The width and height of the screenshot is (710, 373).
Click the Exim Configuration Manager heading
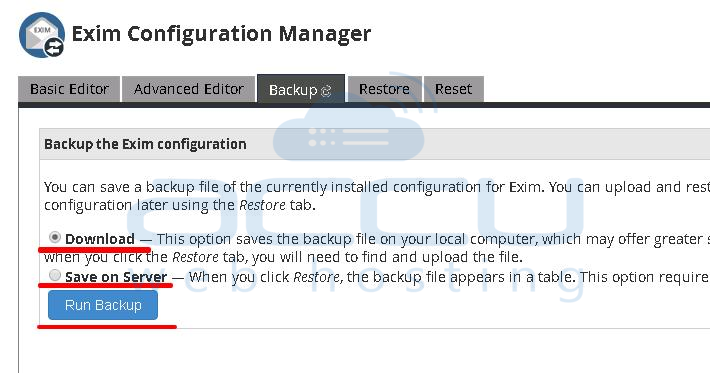221,34
